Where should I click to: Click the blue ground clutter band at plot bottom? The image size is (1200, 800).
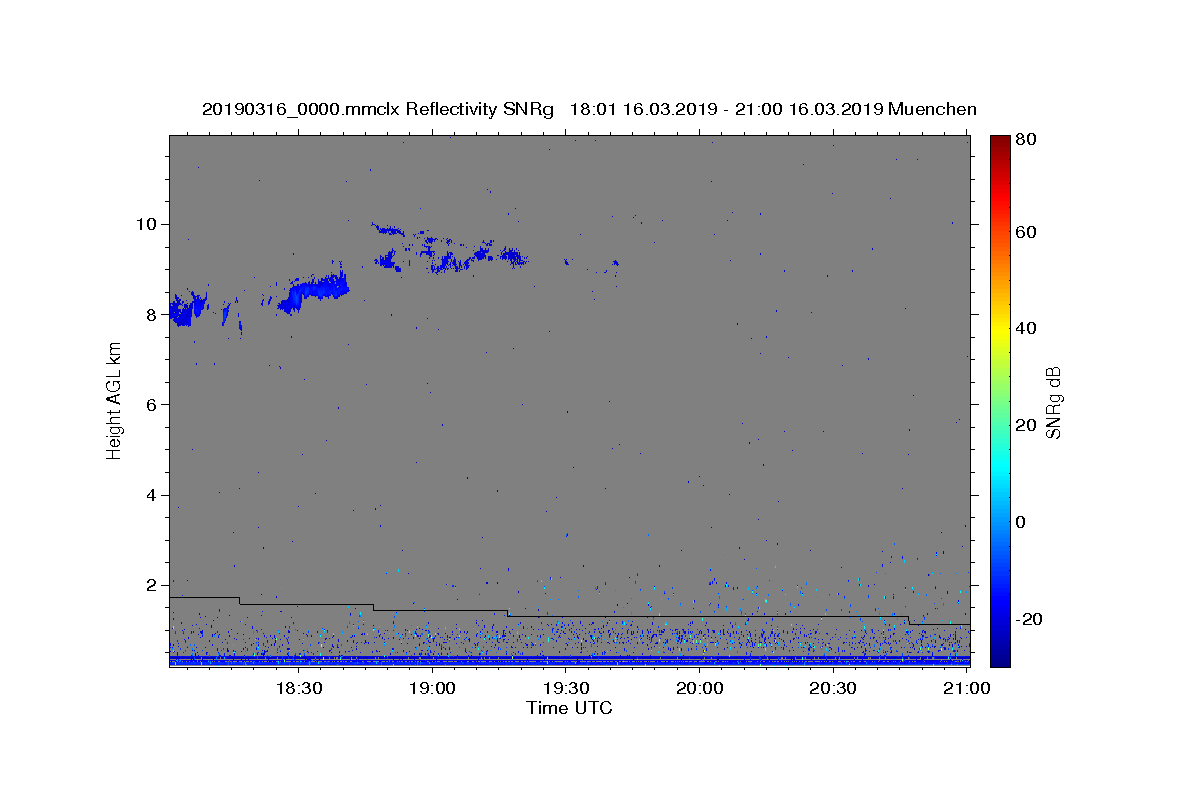pyautogui.click(x=569, y=660)
